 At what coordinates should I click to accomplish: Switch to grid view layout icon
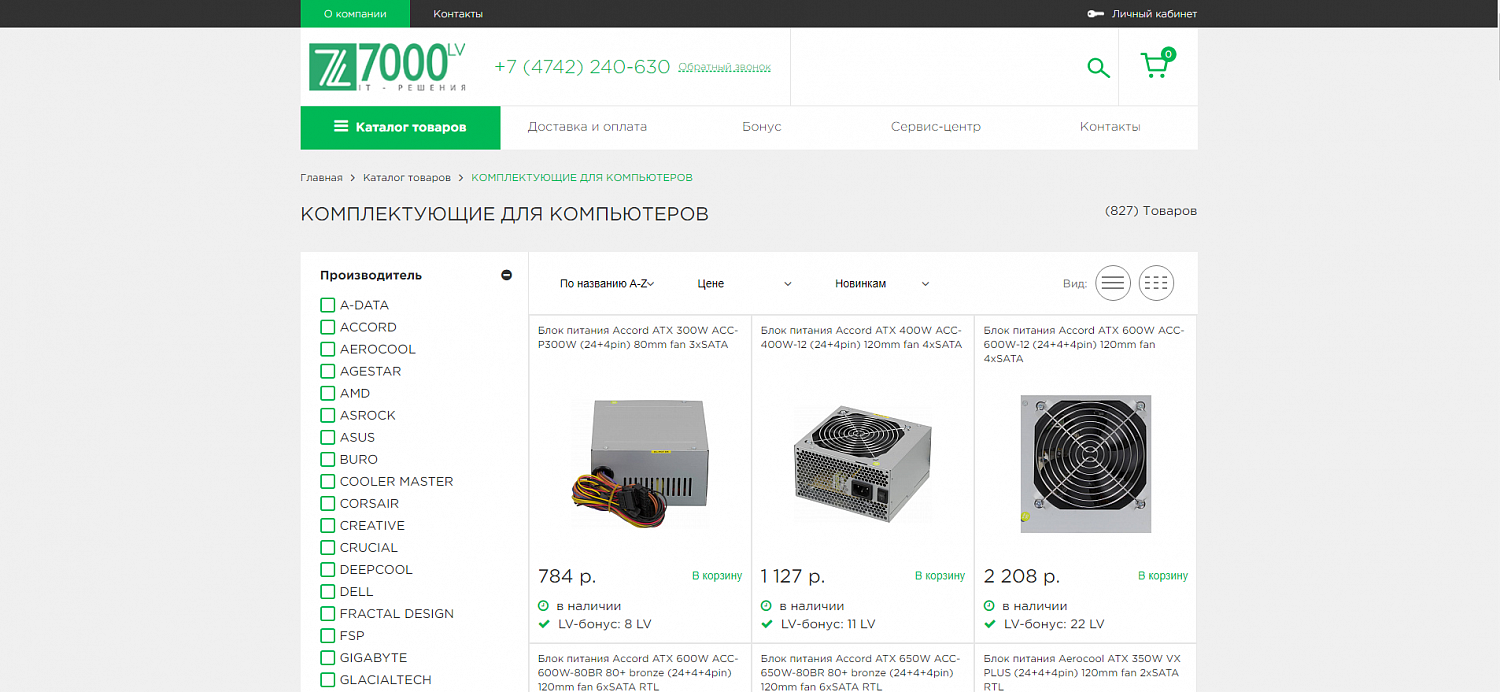1156,284
